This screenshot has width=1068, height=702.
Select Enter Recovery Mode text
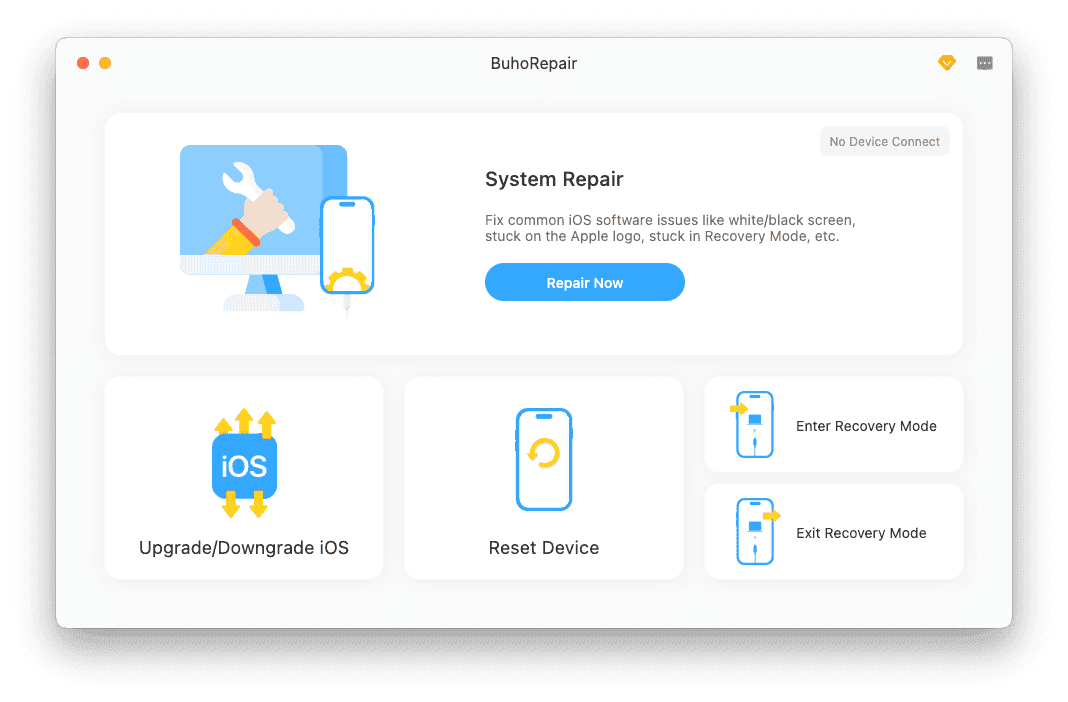coord(866,426)
